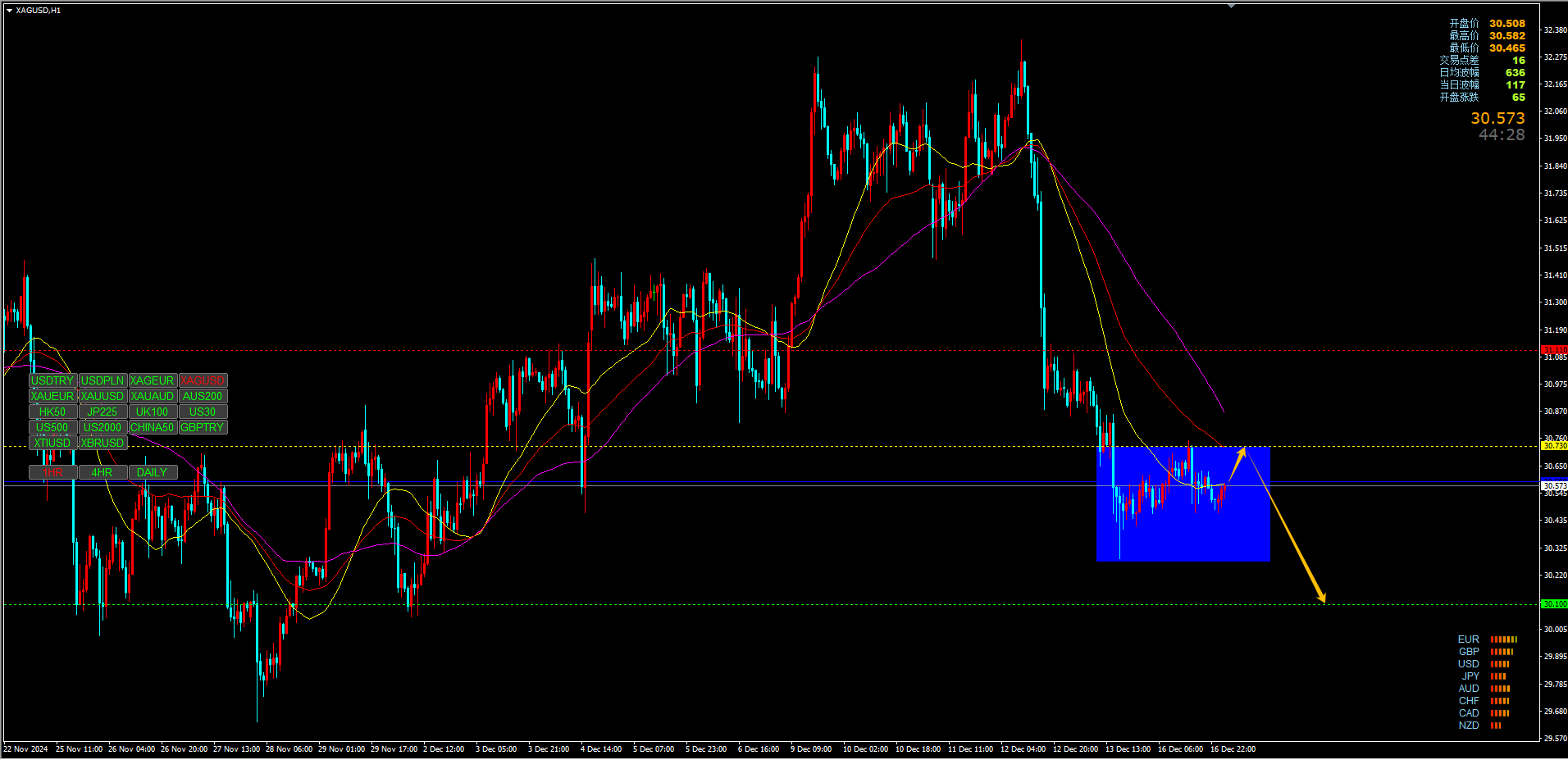Click 32.380 on the price scale
Viewport: 1568px width, 760px height.
click(1556, 30)
